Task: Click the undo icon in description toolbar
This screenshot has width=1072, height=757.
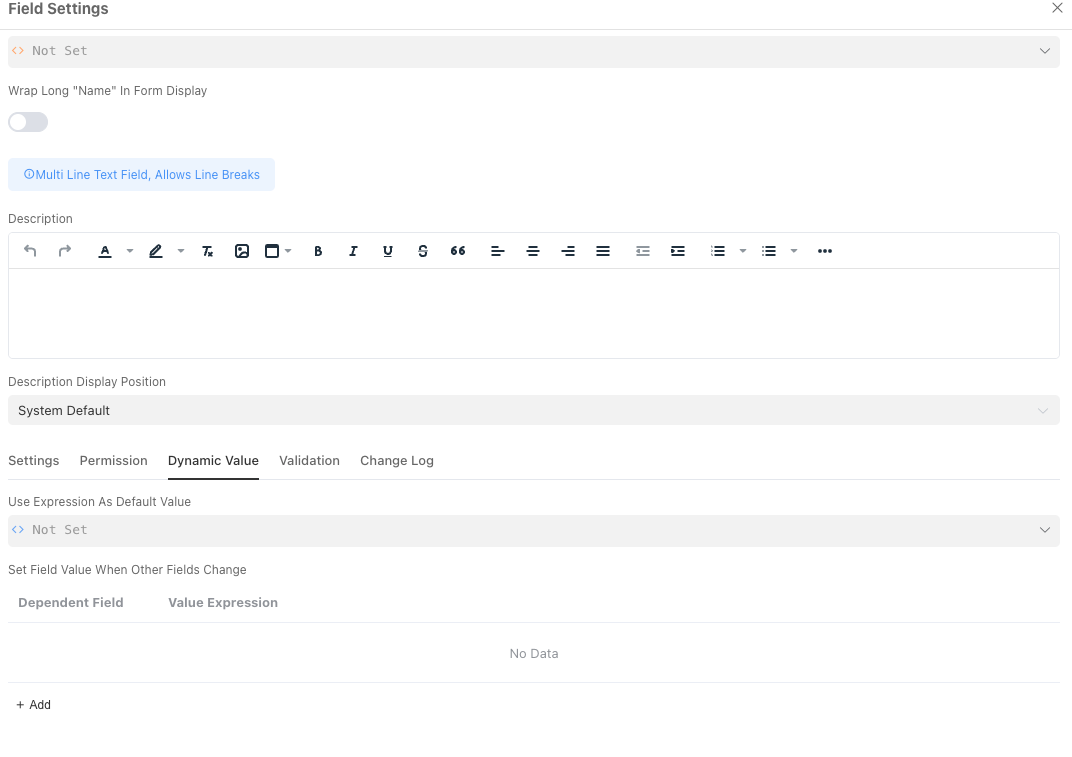Action: tap(30, 251)
